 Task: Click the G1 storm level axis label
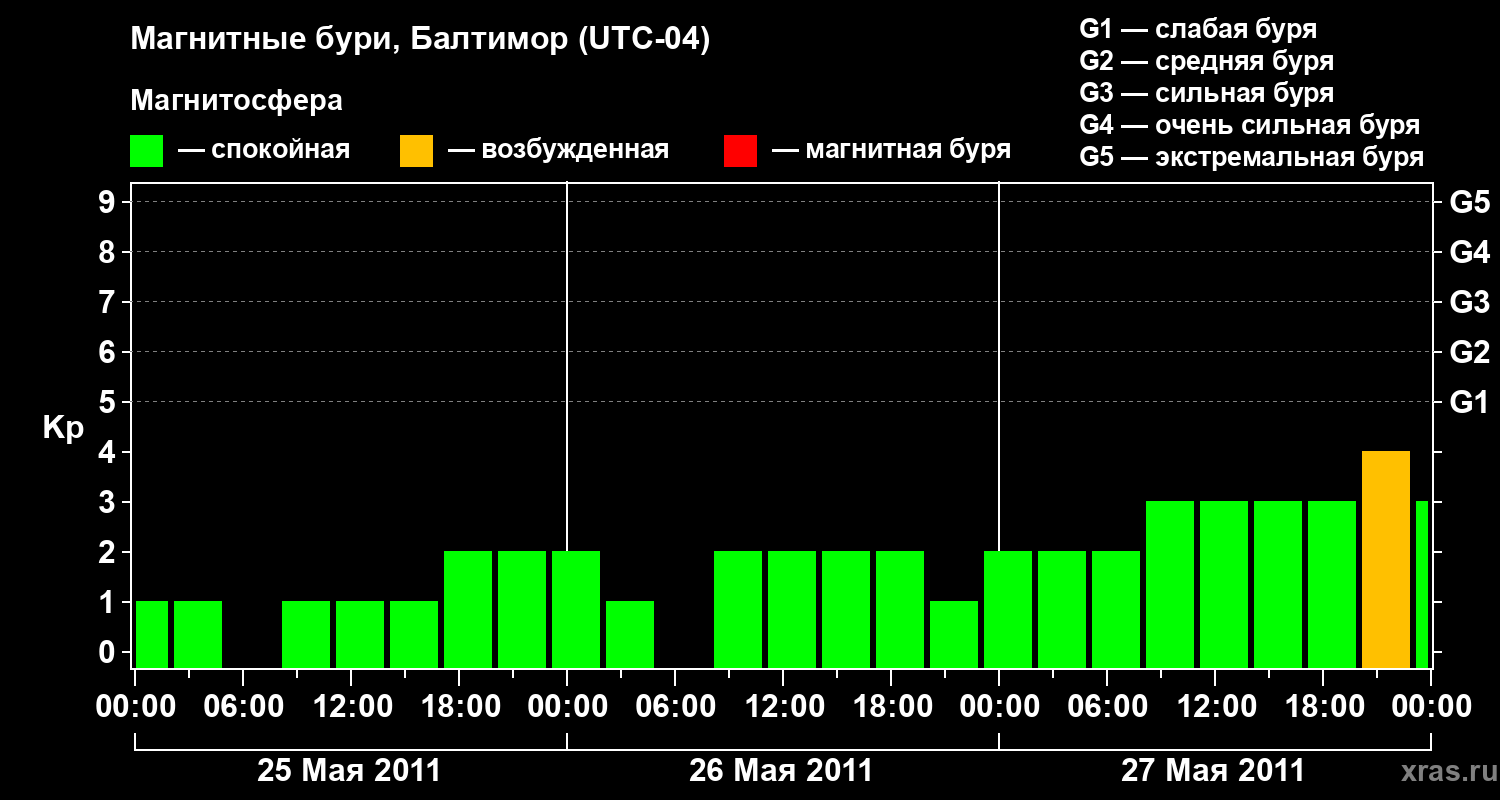pyautogui.click(x=1470, y=403)
